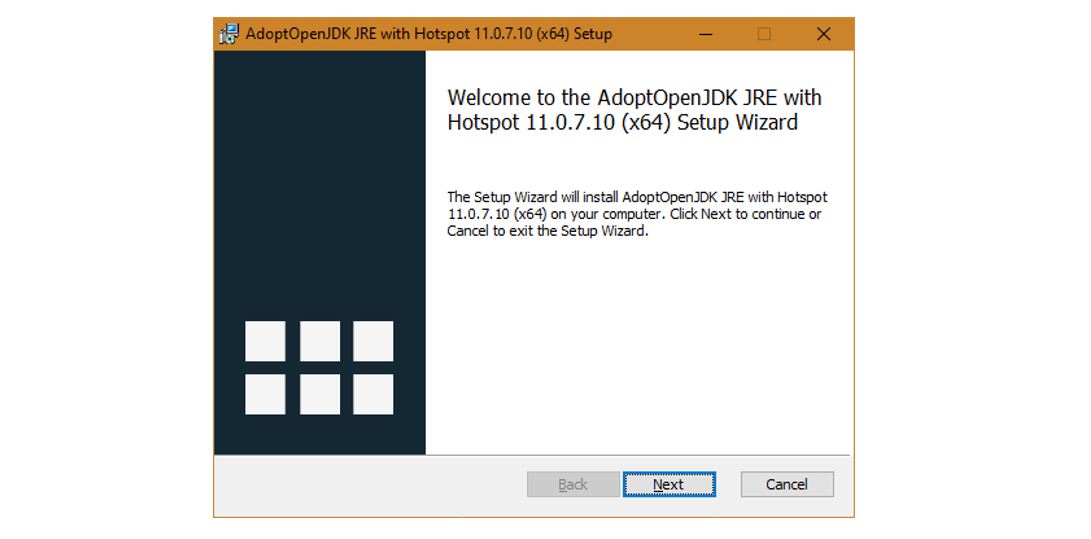1091x539 pixels.
Task: Close the Setup window with the X
Action: pos(824,34)
